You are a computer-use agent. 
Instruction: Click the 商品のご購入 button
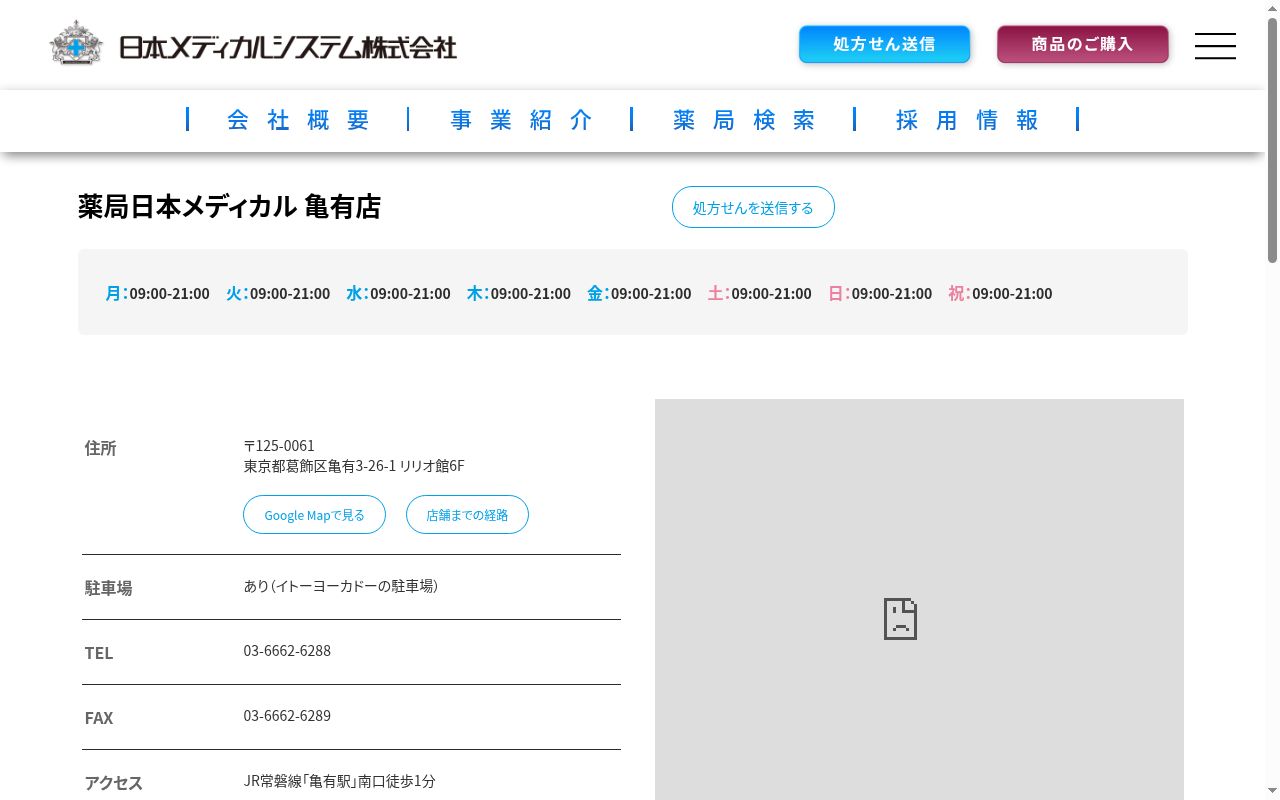pos(1082,44)
